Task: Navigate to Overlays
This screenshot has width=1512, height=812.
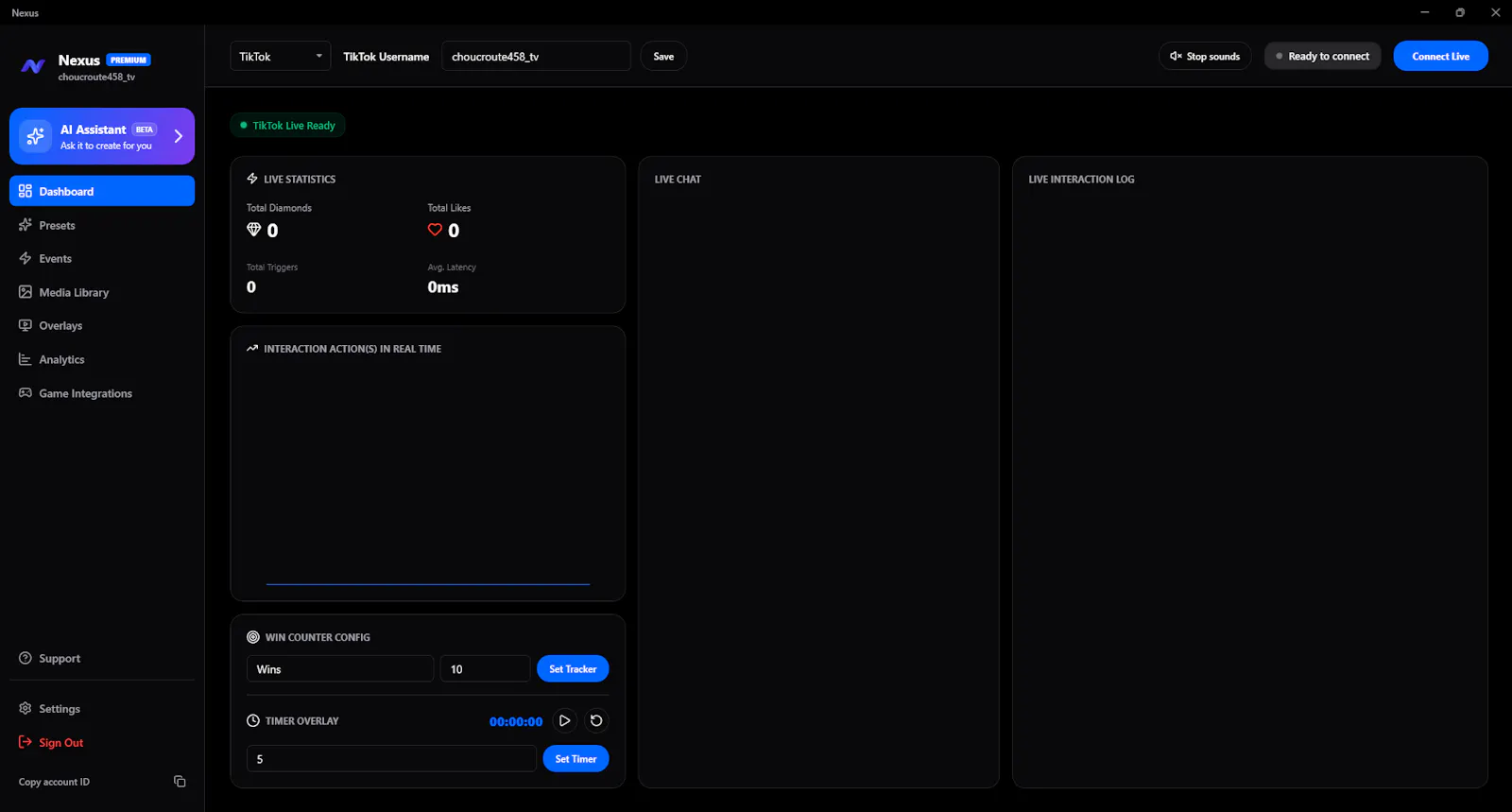Action: [x=102, y=326]
